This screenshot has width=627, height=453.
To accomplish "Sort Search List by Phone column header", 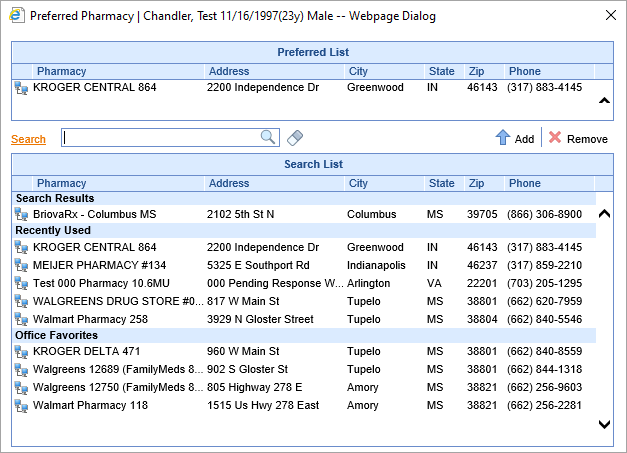I will coord(525,183).
